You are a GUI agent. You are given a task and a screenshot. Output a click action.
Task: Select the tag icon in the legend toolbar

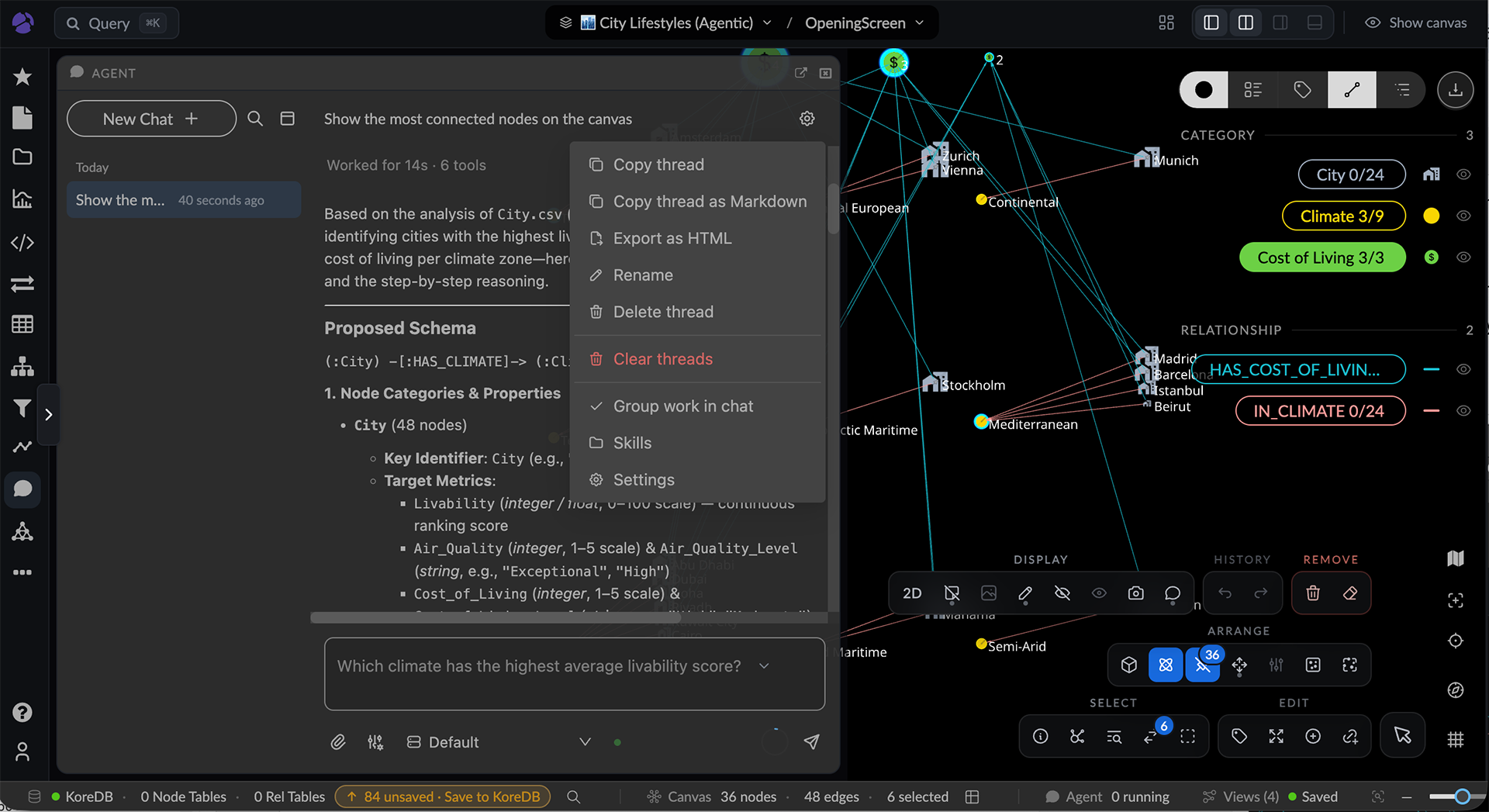(1302, 90)
